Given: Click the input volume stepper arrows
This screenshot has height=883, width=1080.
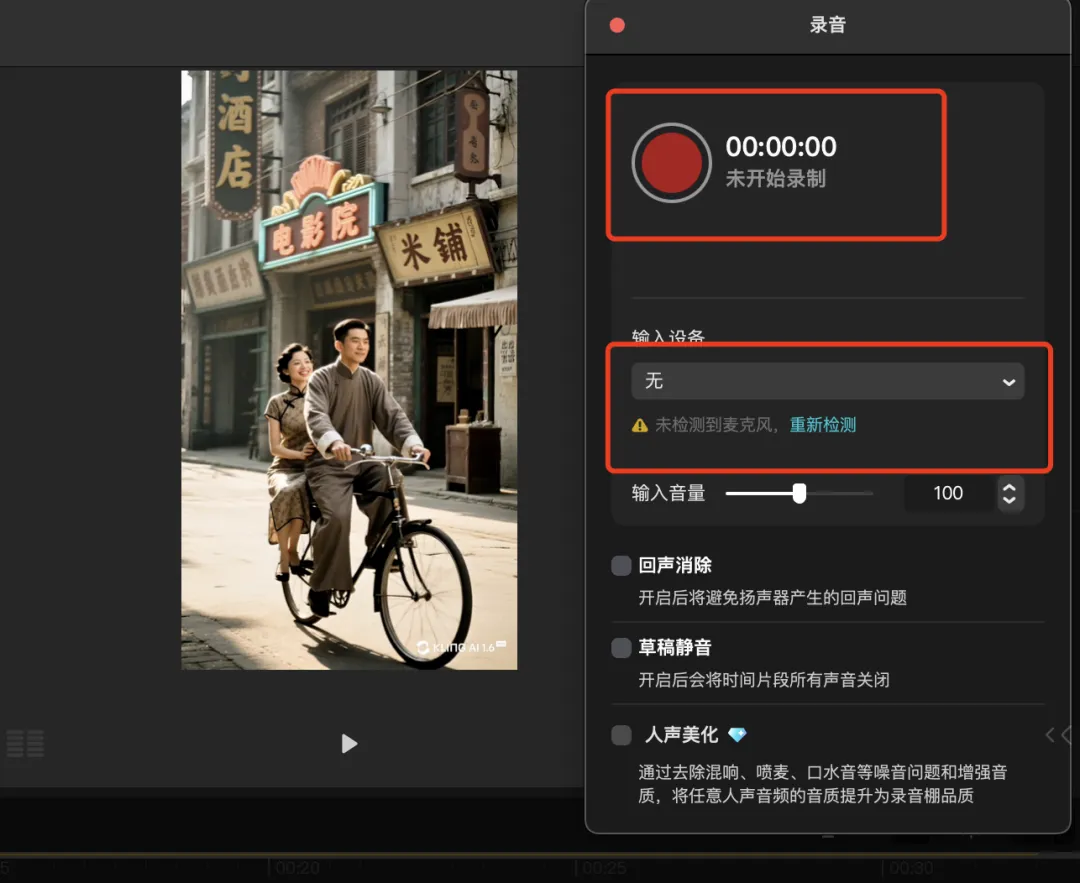Looking at the screenshot, I should point(1009,493).
